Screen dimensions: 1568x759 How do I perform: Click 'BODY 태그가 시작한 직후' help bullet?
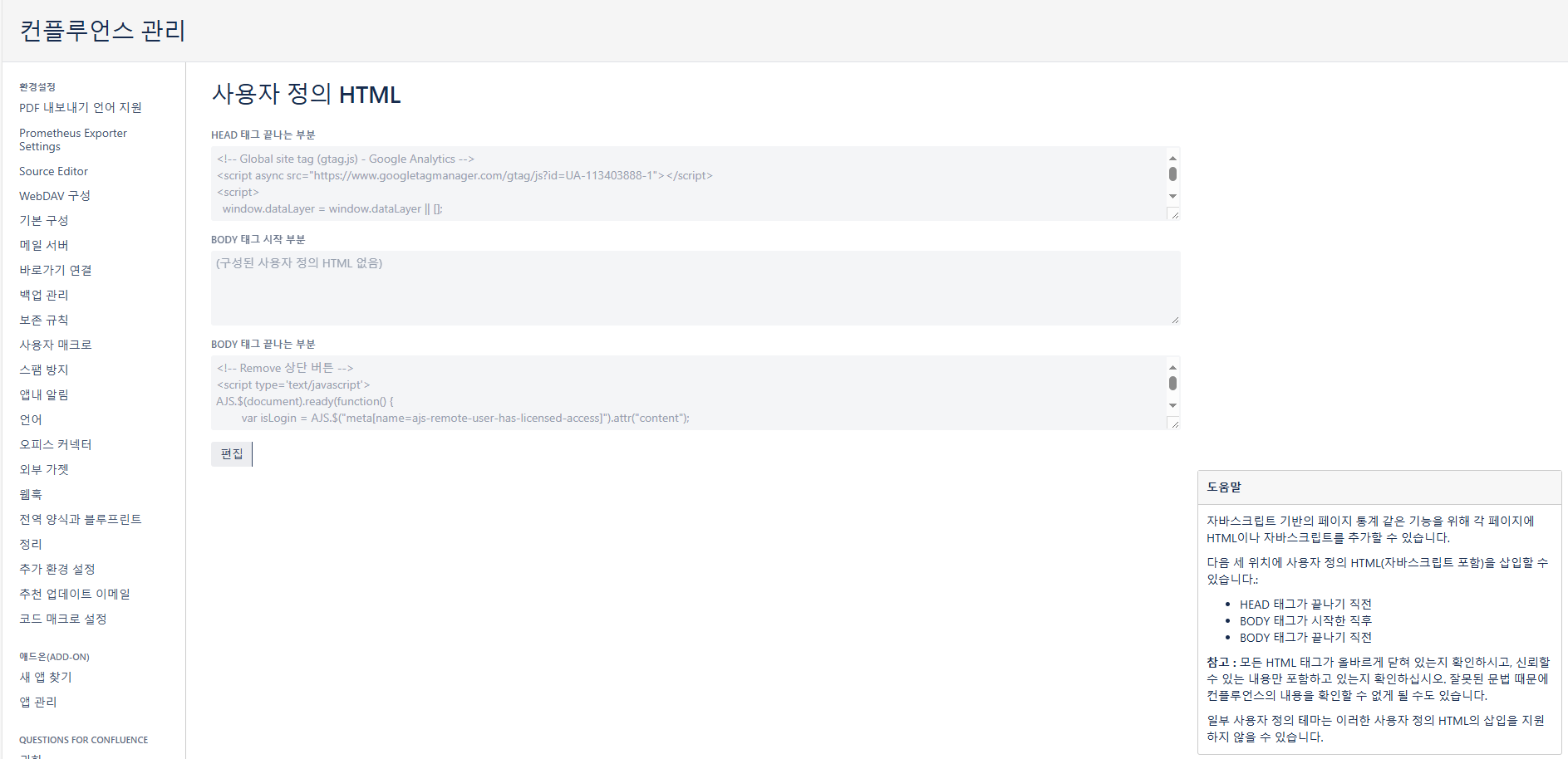click(1305, 621)
